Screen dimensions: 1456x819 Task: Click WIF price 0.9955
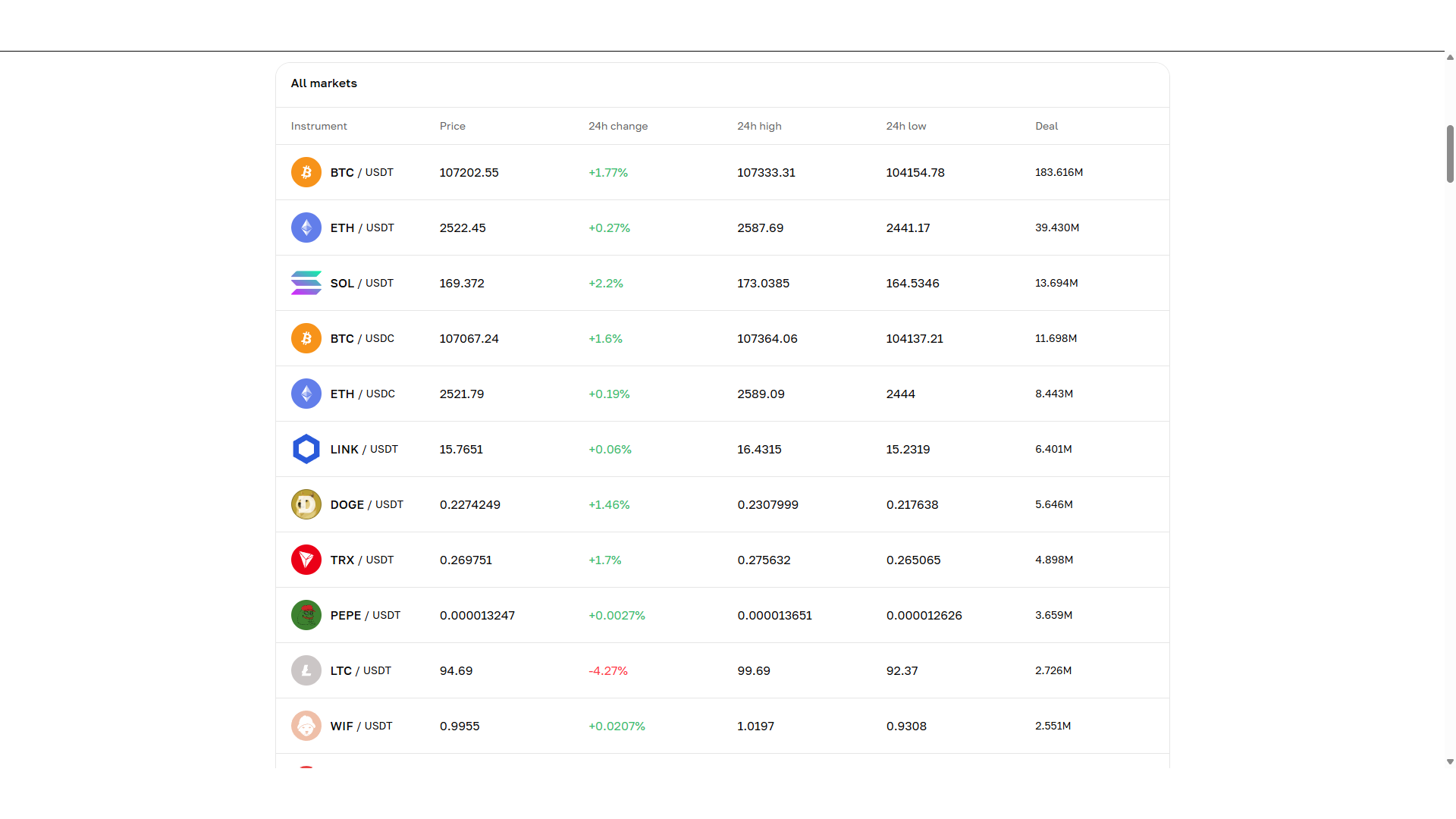coord(460,726)
